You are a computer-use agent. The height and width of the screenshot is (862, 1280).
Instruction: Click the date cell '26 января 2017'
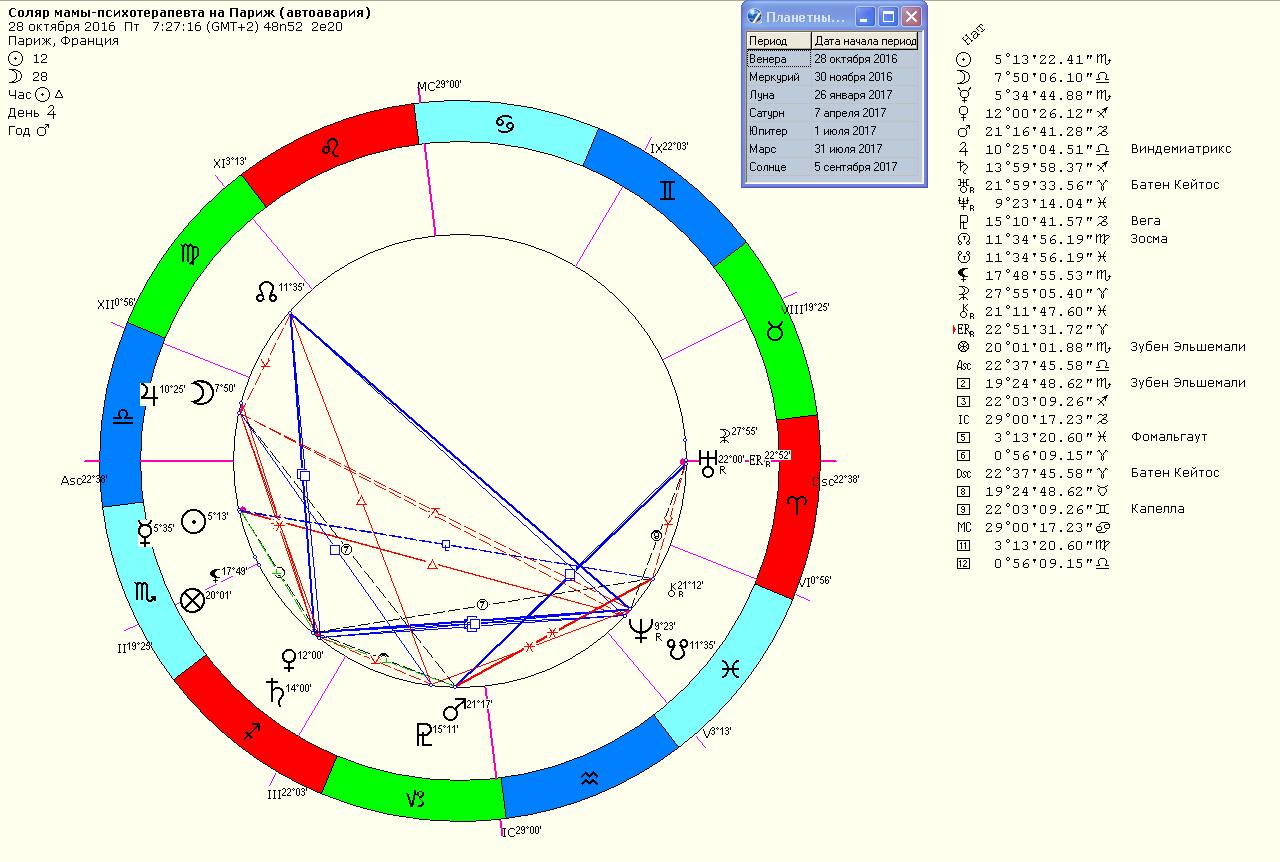pyautogui.click(x=865, y=95)
